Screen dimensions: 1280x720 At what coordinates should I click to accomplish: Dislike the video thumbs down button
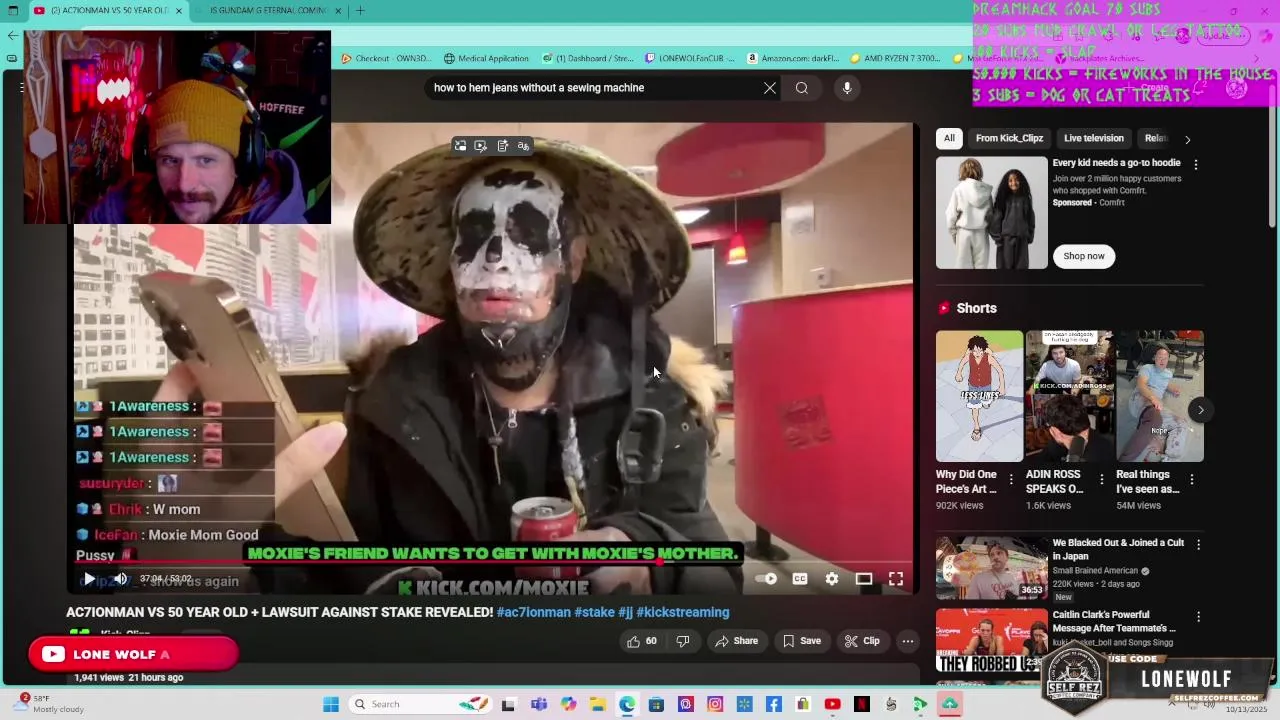[683, 641]
